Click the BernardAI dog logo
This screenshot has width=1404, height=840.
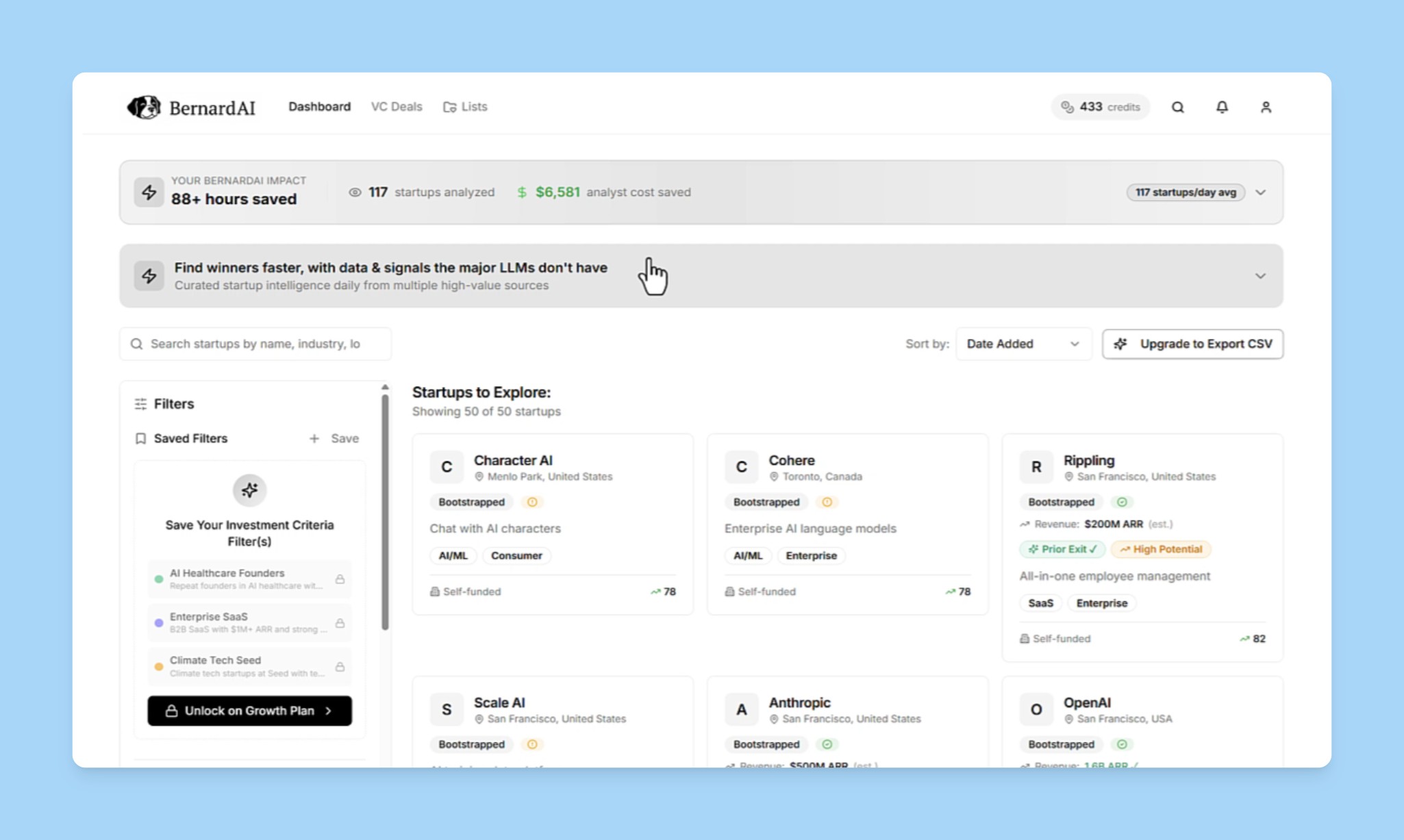[x=144, y=107]
